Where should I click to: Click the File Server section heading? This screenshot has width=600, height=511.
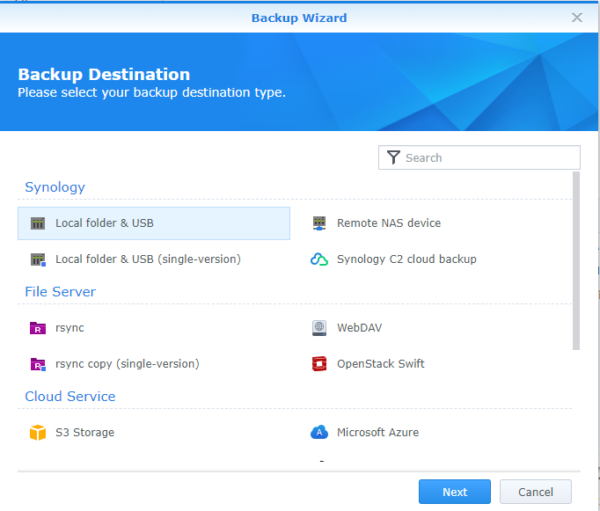point(60,292)
